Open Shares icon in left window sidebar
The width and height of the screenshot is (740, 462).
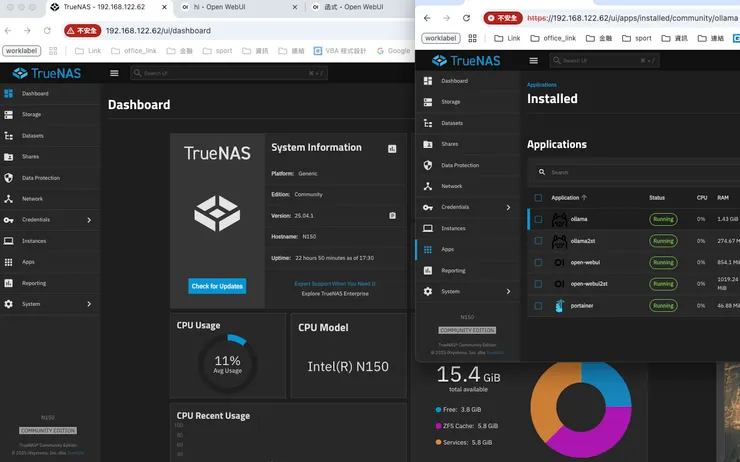[x=8, y=157]
